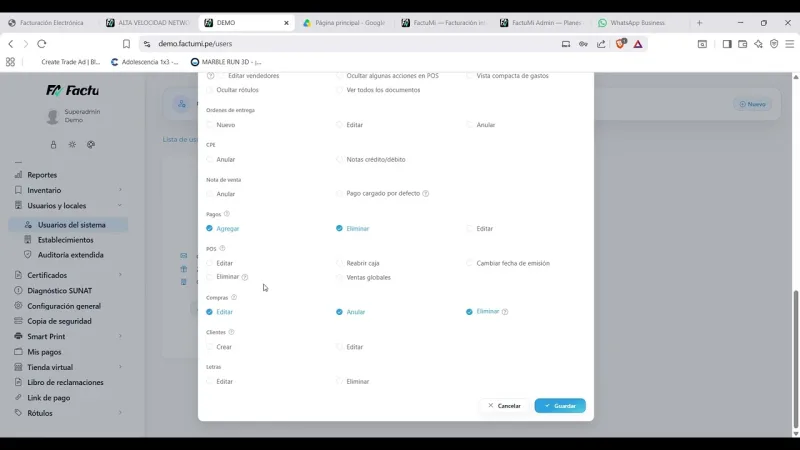The width and height of the screenshot is (800, 450).
Task: Click the lock icon under Superadmin profile
Action: (53, 145)
